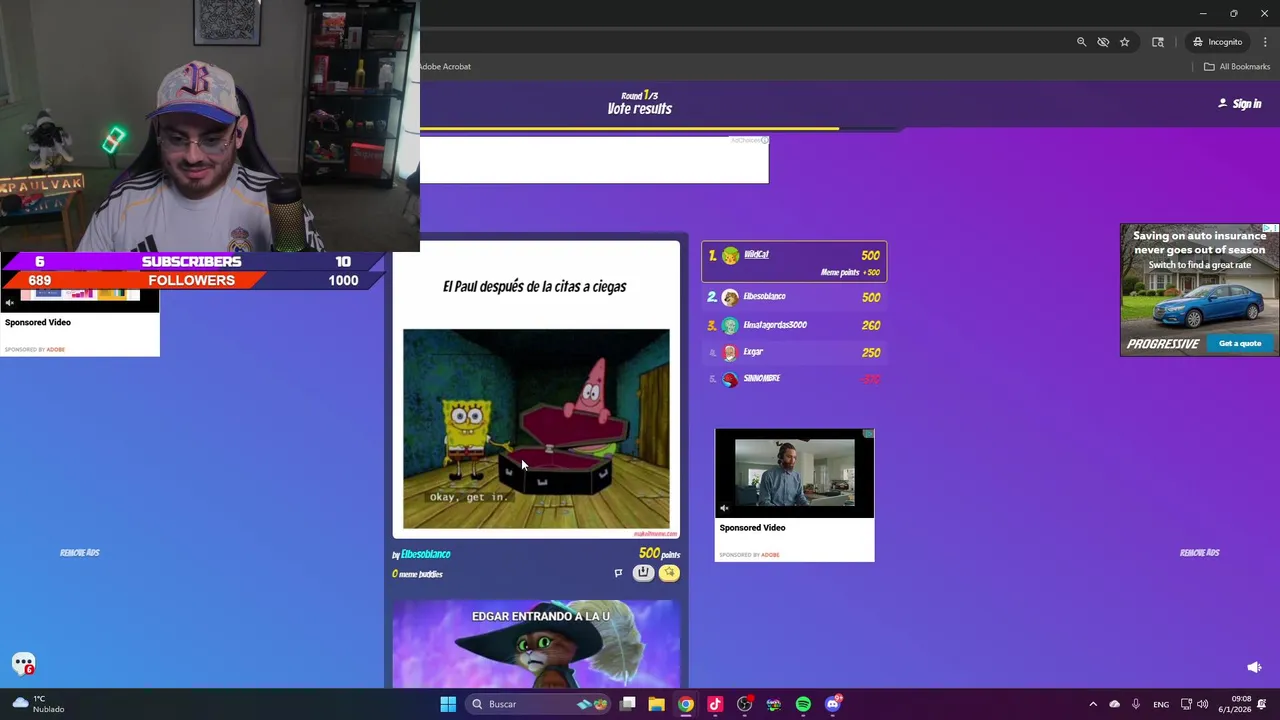Click the left REMOVE ADS link
This screenshot has width=1280, height=720.
tap(80, 553)
